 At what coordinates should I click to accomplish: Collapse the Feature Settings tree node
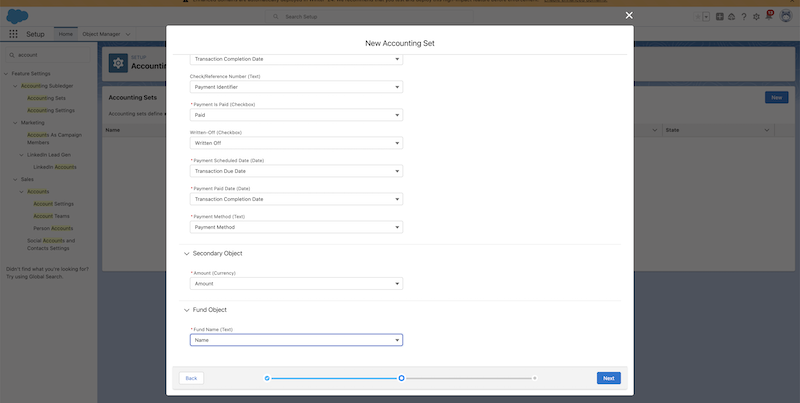pos(6,73)
